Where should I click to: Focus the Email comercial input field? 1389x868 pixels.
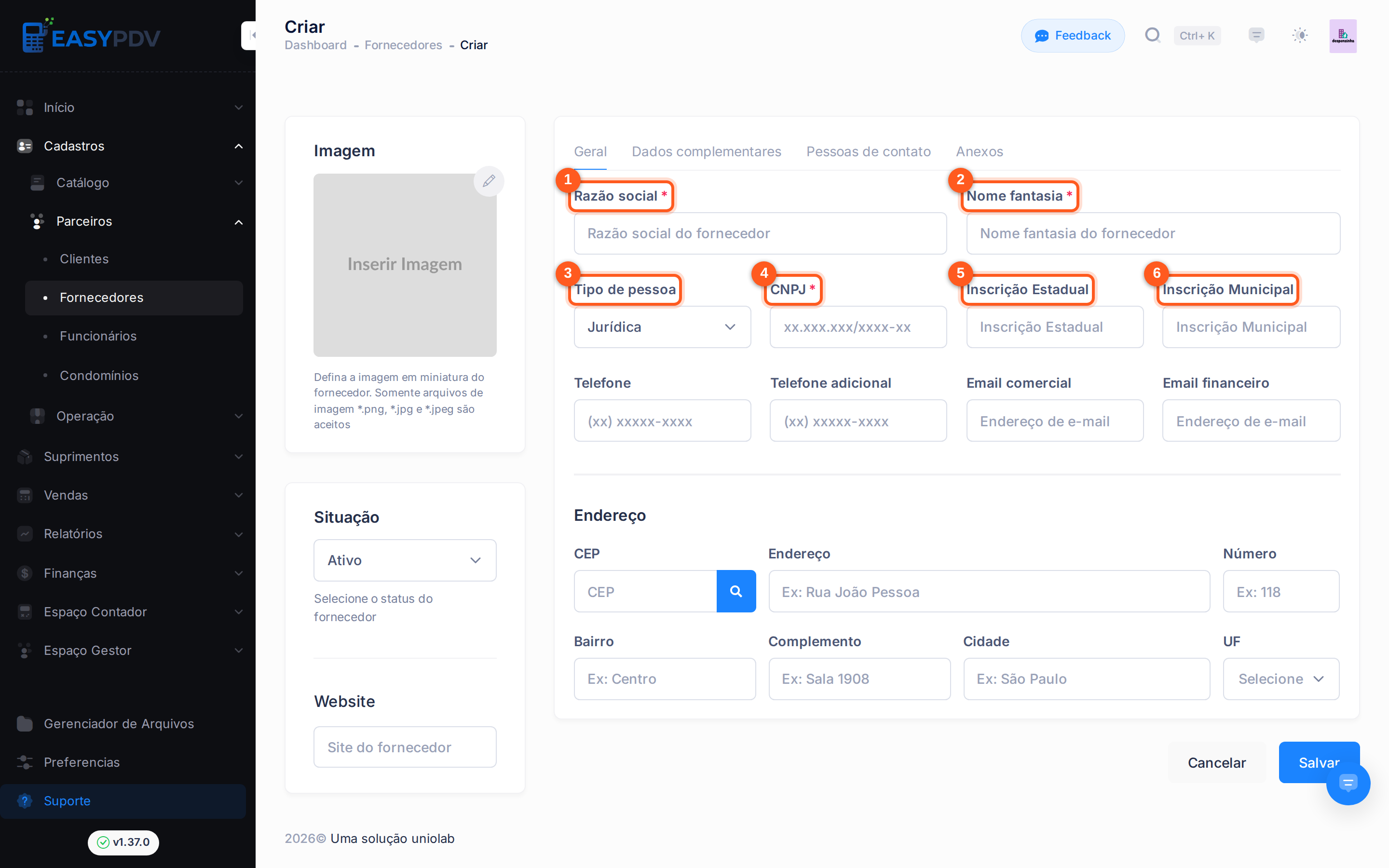[1055, 421]
